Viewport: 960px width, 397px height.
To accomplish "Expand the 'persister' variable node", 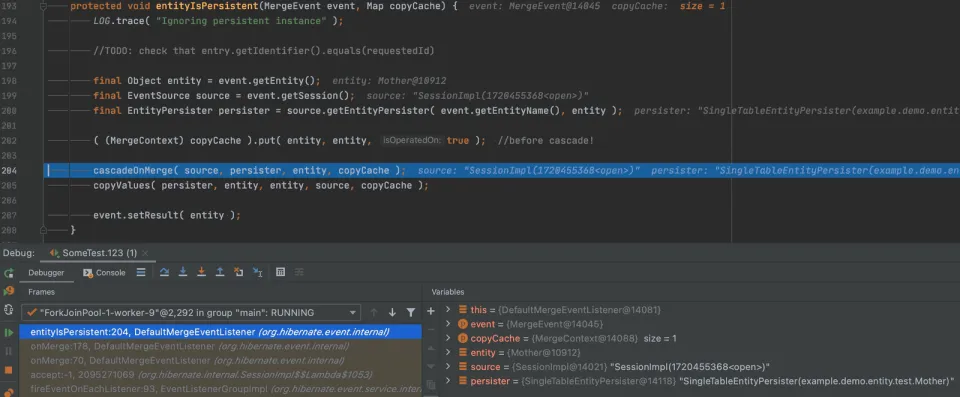I will point(448,381).
